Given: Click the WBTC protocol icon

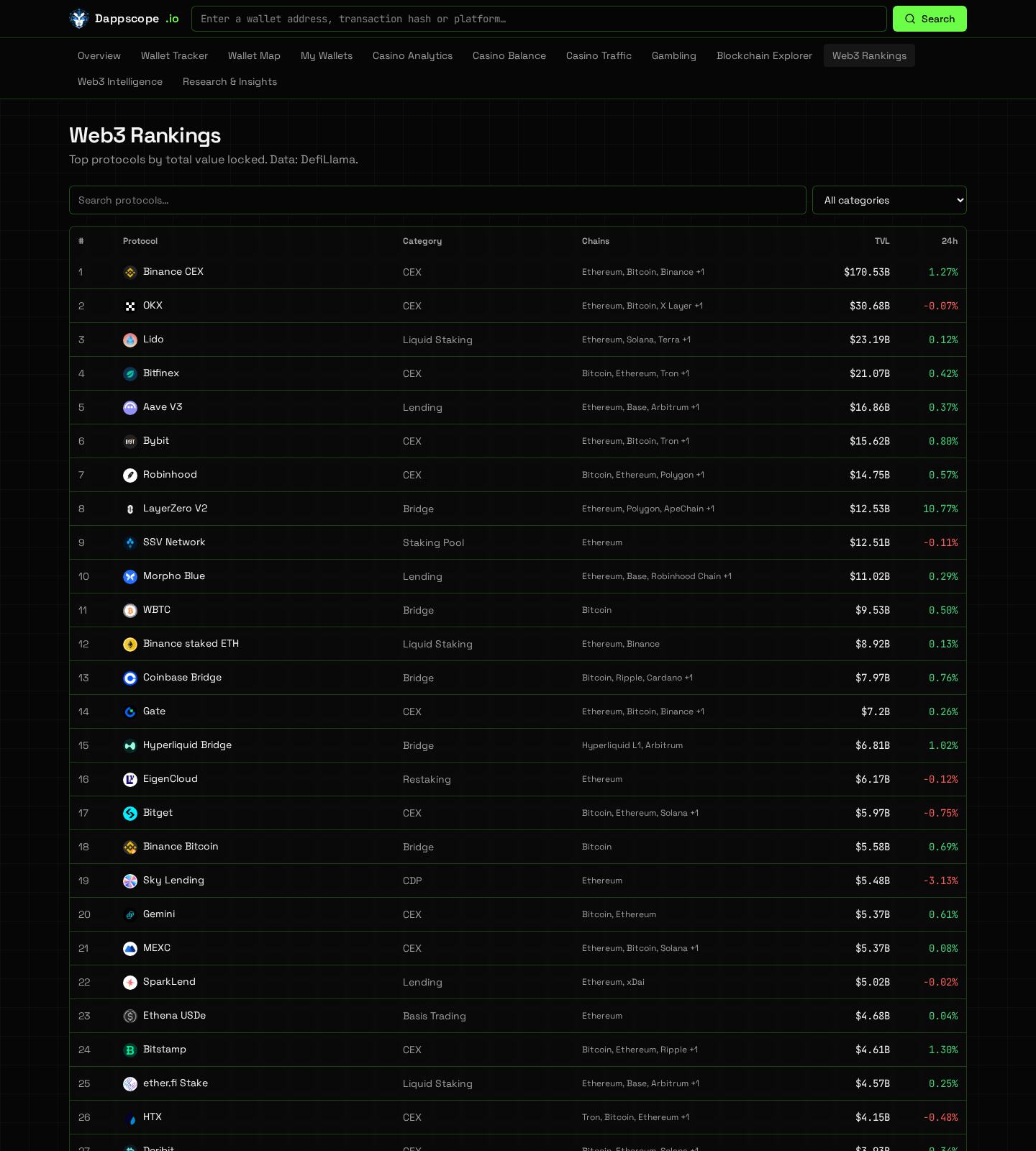Looking at the screenshot, I should point(130,611).
